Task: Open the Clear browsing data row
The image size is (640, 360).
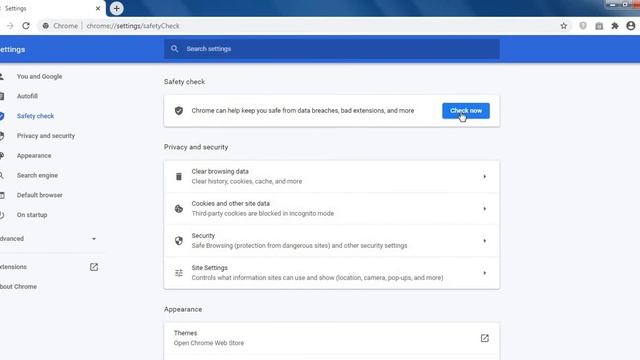Action: [331, 176]
